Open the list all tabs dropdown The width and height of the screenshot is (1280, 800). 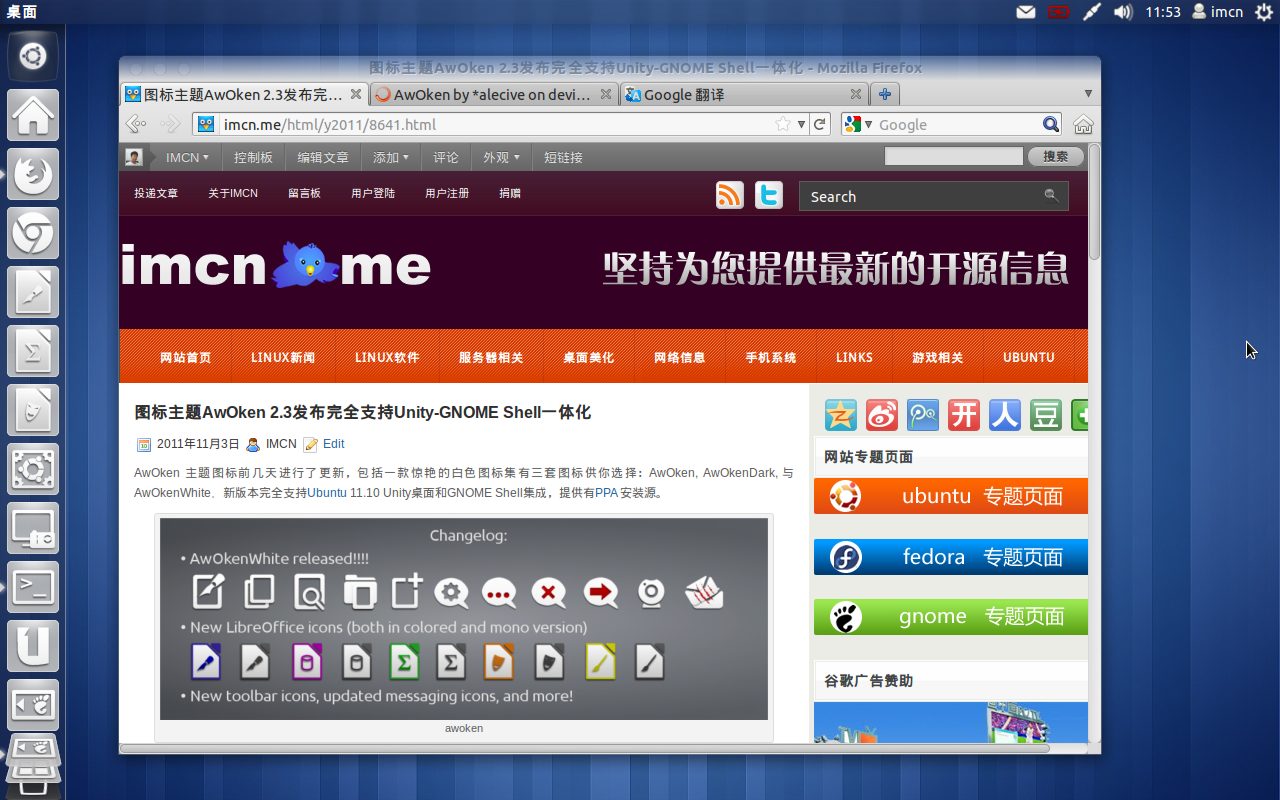(x=1088, y=94)
